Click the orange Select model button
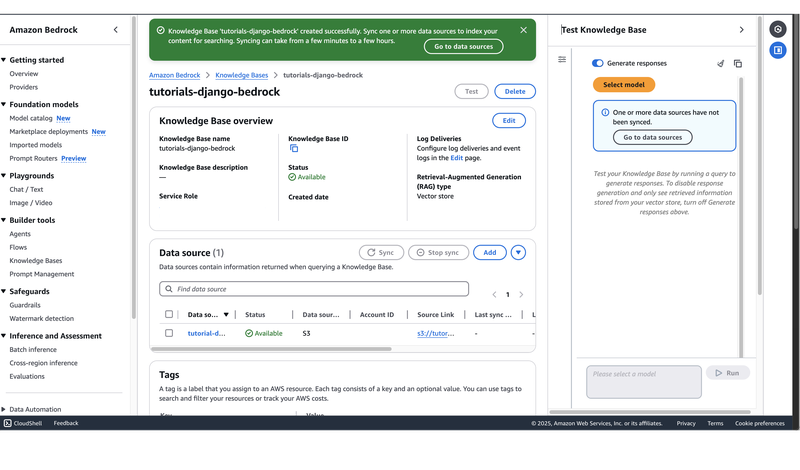The height and width of the screenshot is (470, 800). 623,85
